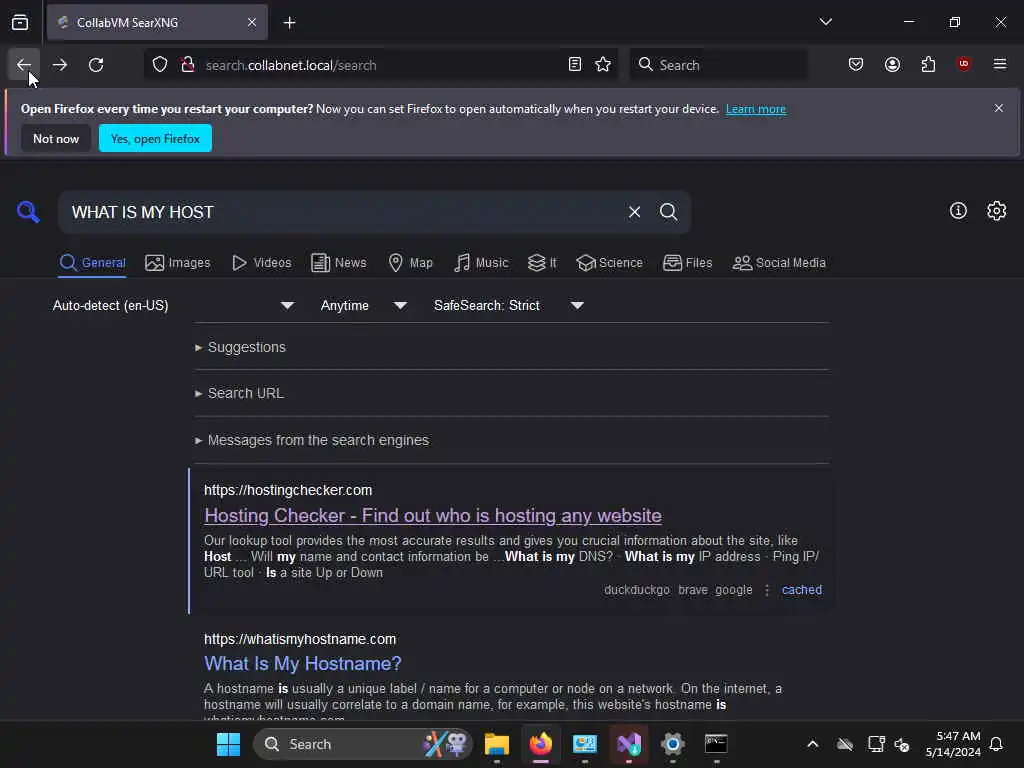Open the notification bell in taskbar

(x=996, y=744)
